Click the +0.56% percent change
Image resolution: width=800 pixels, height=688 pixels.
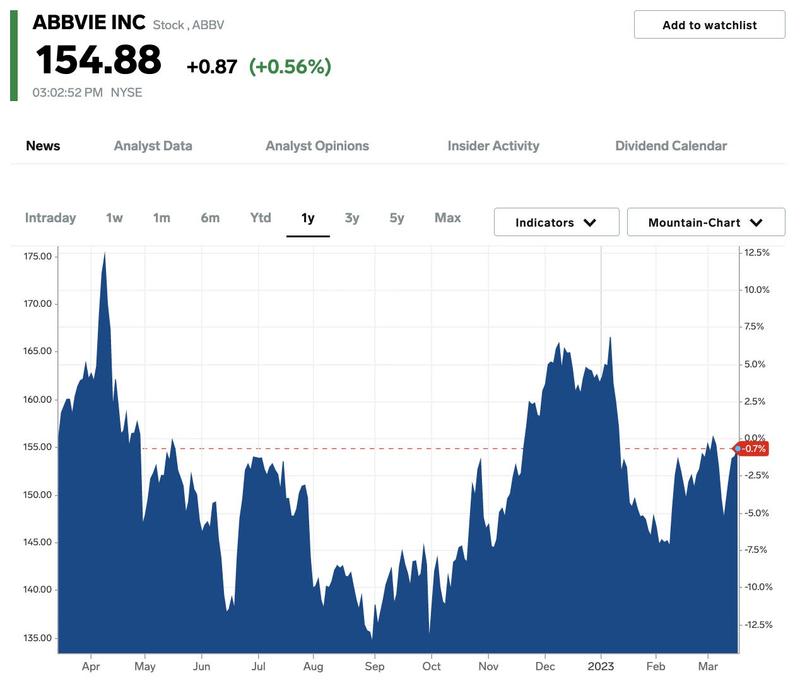pyautogui.click(x=290, y=66)
